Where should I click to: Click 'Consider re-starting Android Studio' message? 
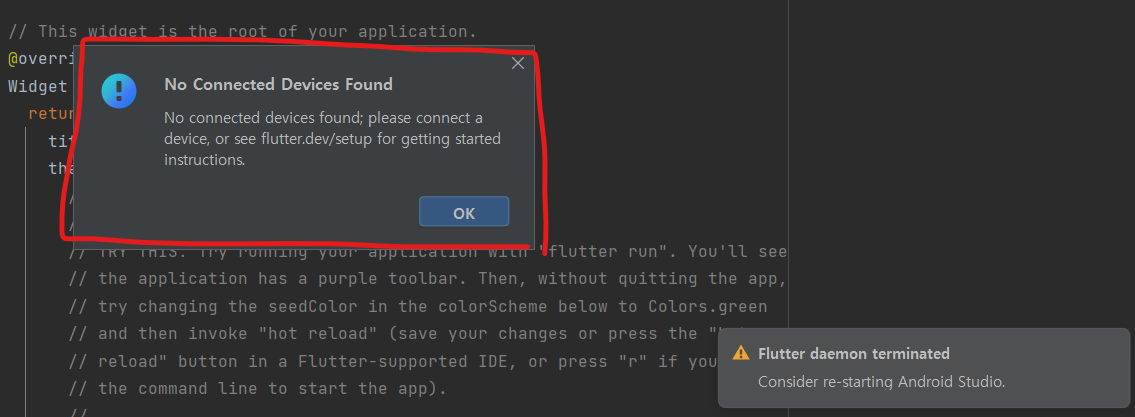pos(881,382)
